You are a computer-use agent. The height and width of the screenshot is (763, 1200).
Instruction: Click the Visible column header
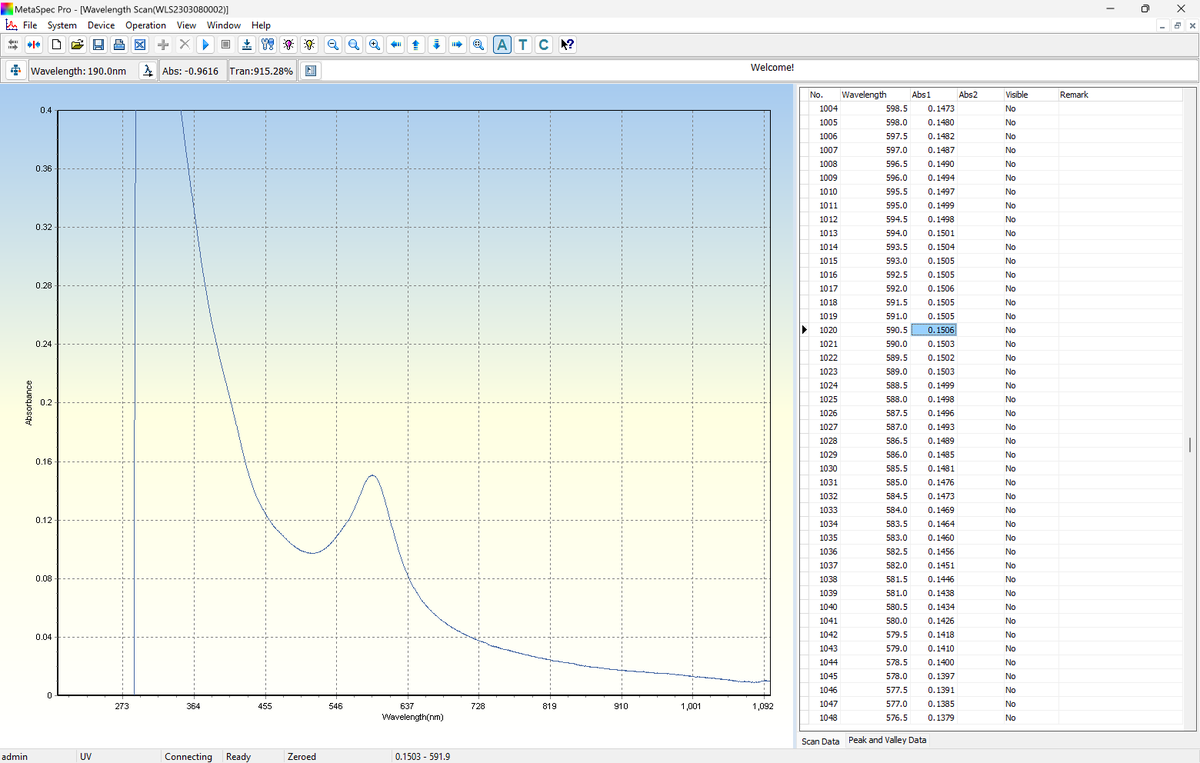click(x=1030, y=94)
